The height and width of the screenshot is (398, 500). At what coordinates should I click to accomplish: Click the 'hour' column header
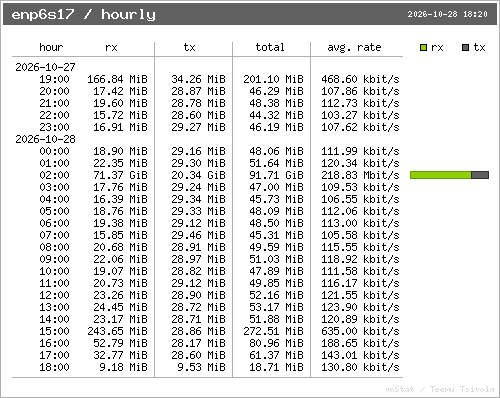pos(51,47)
